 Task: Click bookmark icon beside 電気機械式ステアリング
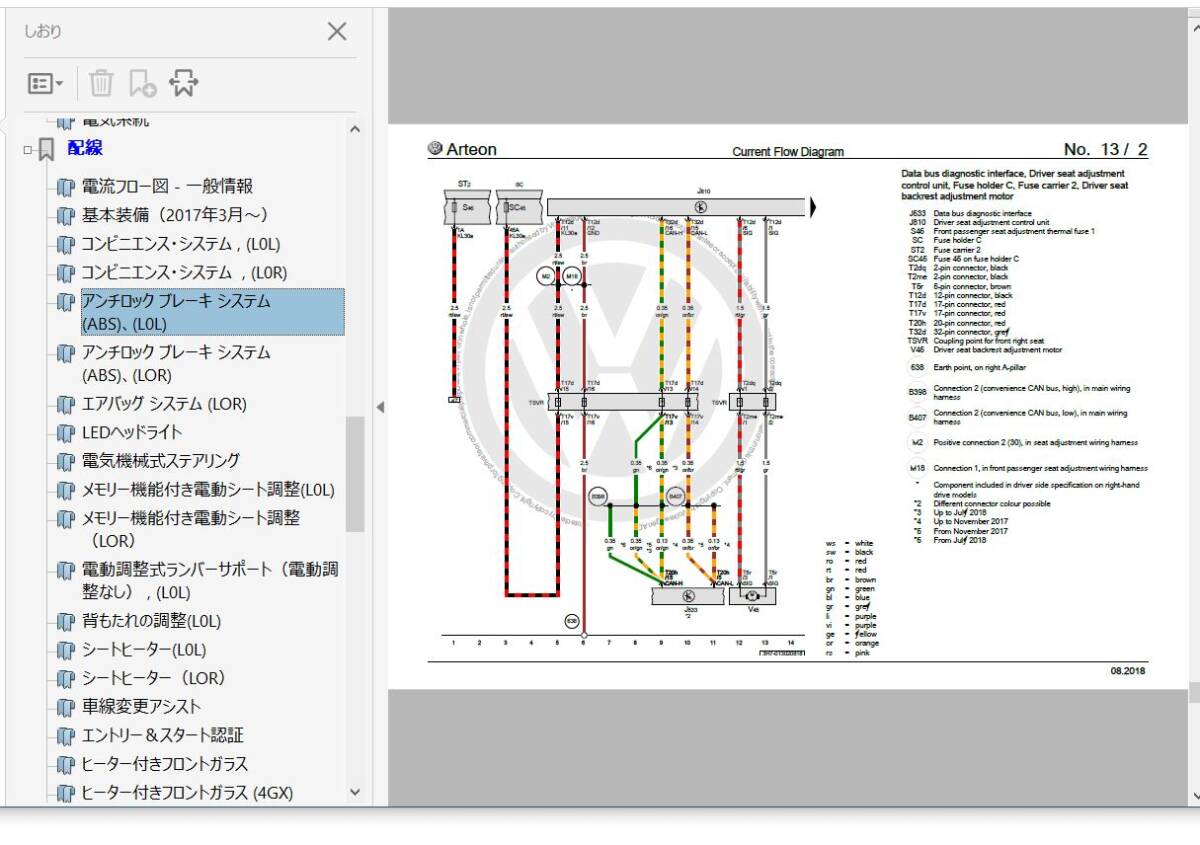(66, 461)
